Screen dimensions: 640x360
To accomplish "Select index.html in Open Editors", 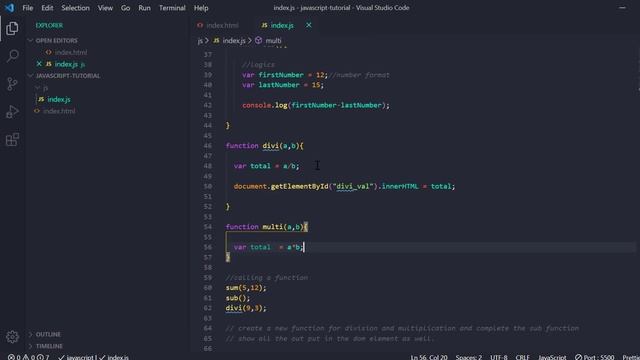I will [x=71, y=52].
